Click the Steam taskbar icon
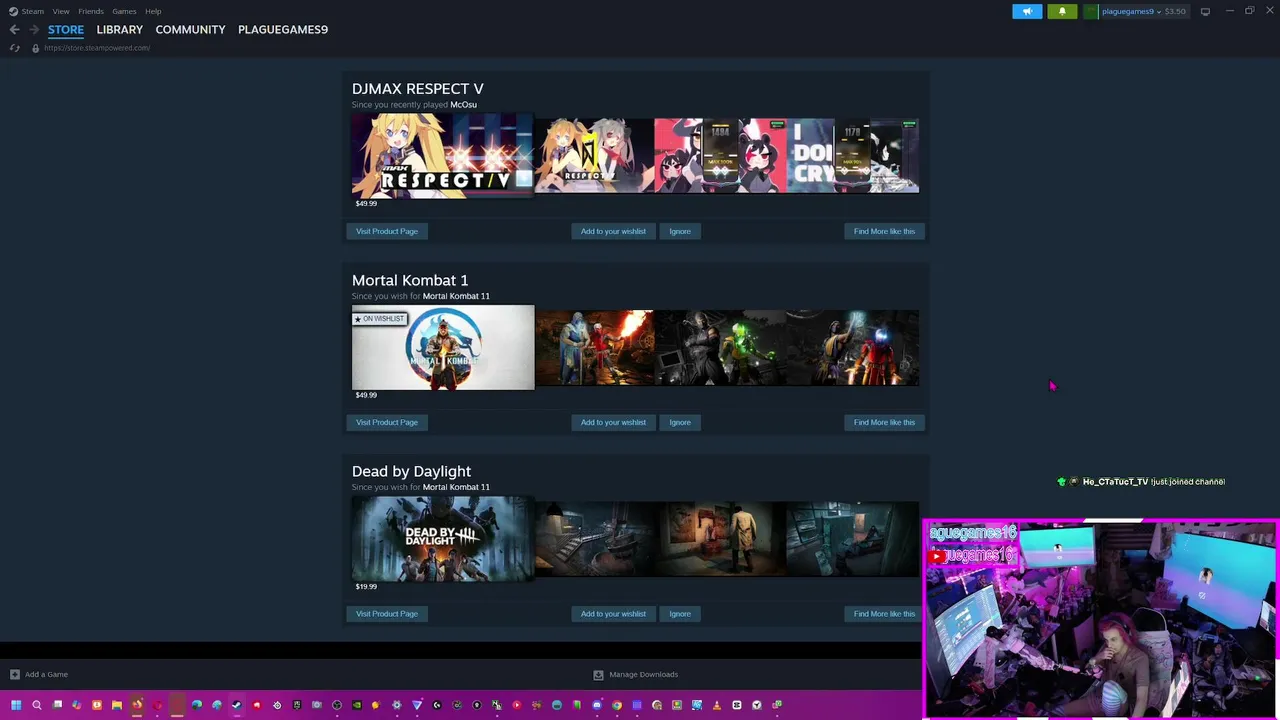1280x720 pixels. 237,705
